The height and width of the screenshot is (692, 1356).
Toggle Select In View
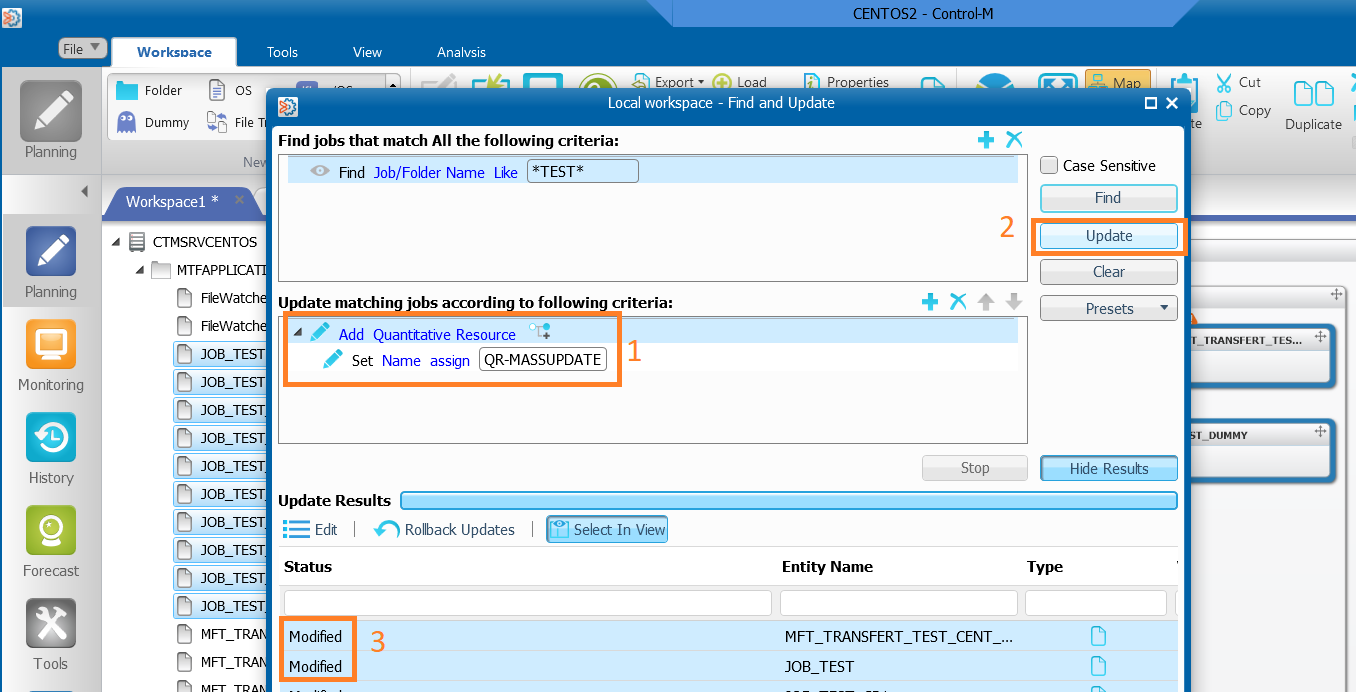607,530
